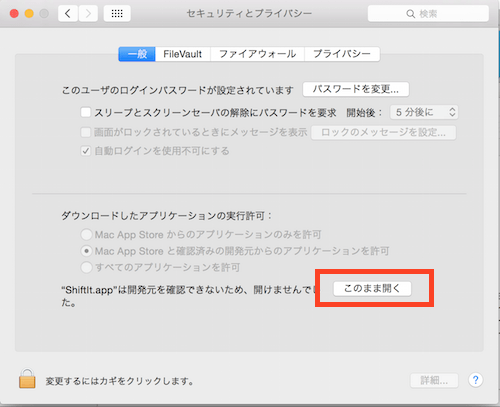Focus the 検索 search field

[x=428, y=14]
